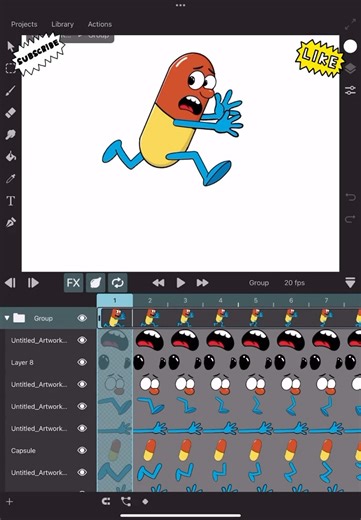Image resolution: width=361 pixels, height=520 pixels.
Task: Select the Fill bucket tool
Action: click(11, 156)
